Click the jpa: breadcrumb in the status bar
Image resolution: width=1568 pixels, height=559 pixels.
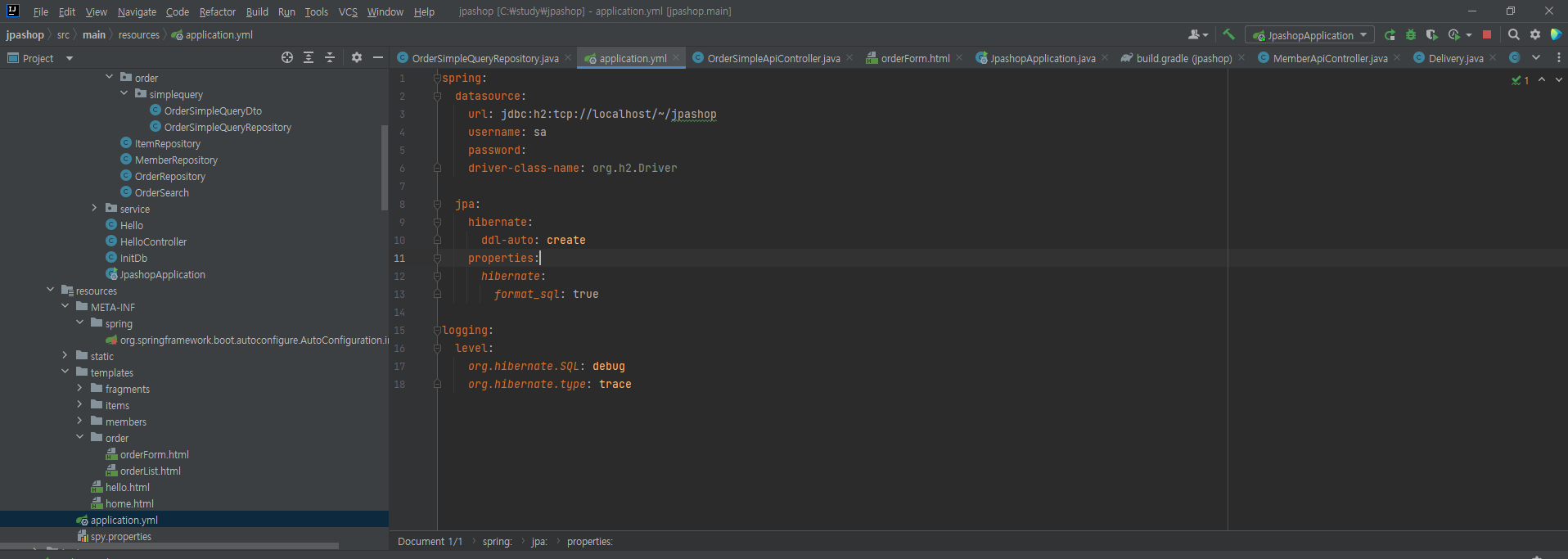click(539, 542)
